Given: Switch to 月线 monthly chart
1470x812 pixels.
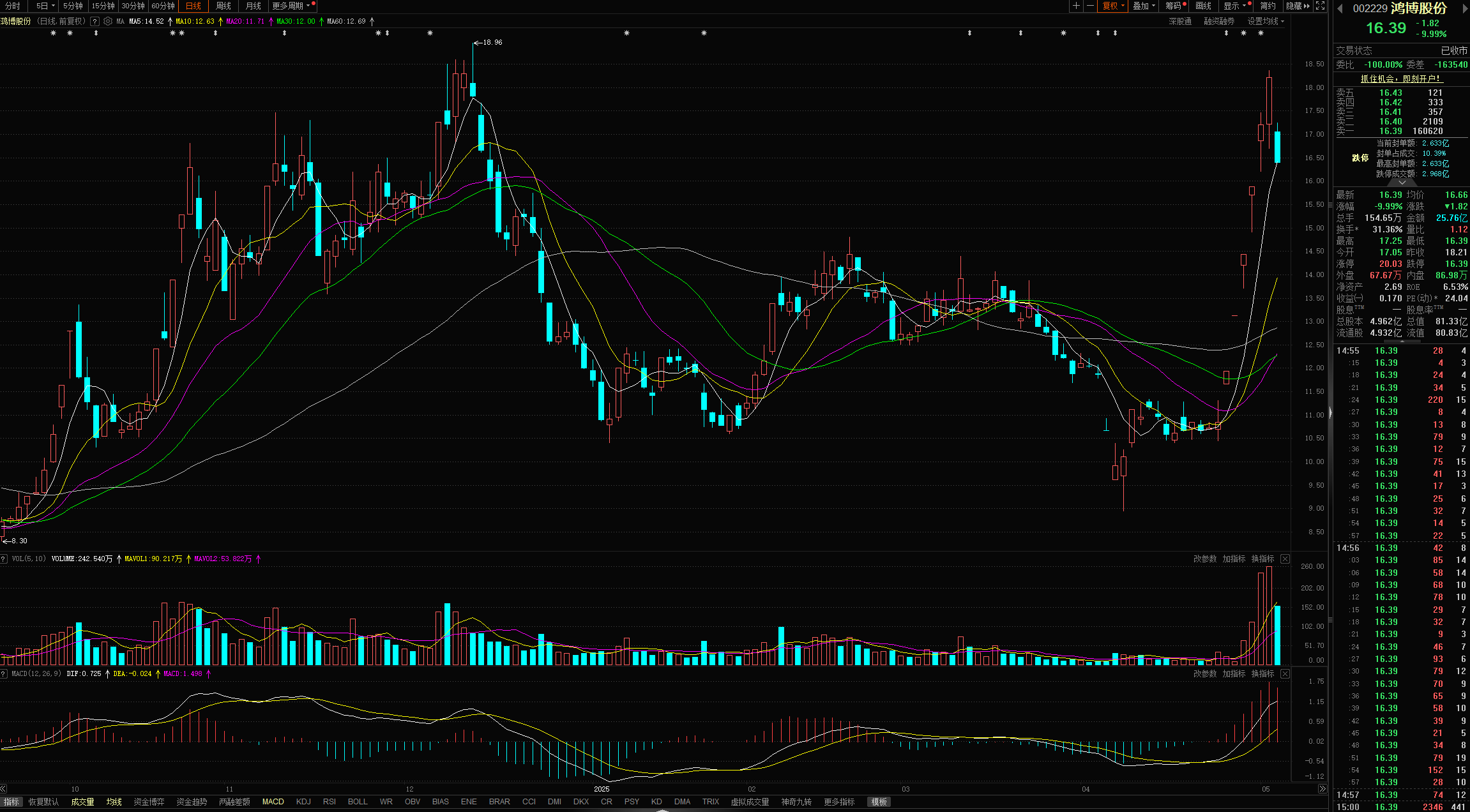Looking at the screenshot, I should pyautogui.click(x=254, y=6).
